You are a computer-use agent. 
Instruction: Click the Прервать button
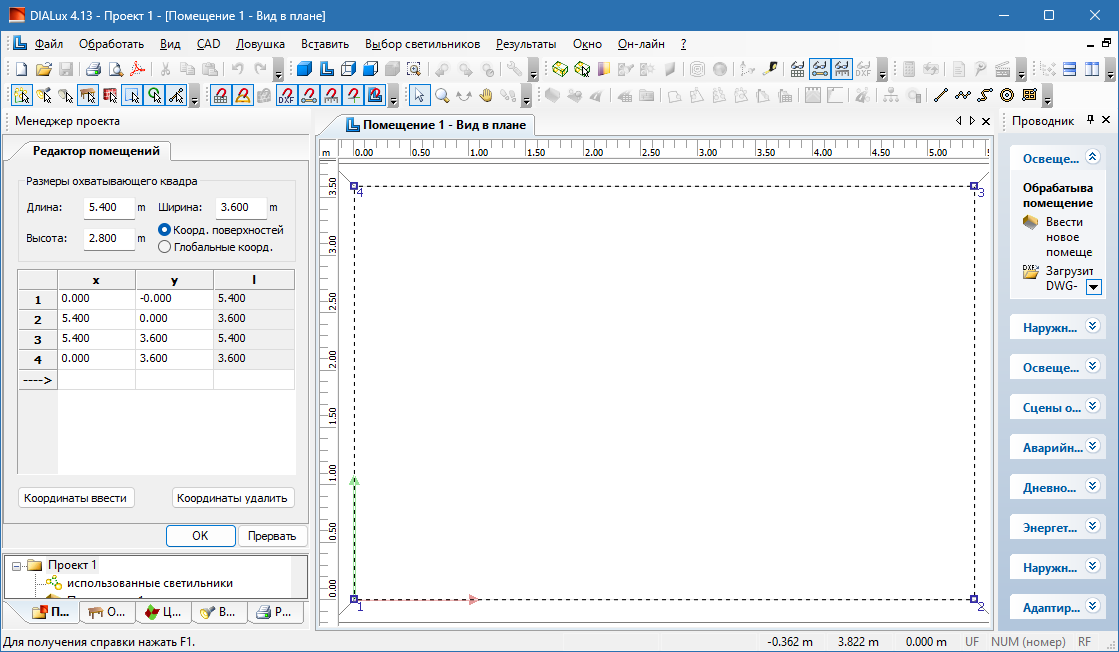coord(272,536)
